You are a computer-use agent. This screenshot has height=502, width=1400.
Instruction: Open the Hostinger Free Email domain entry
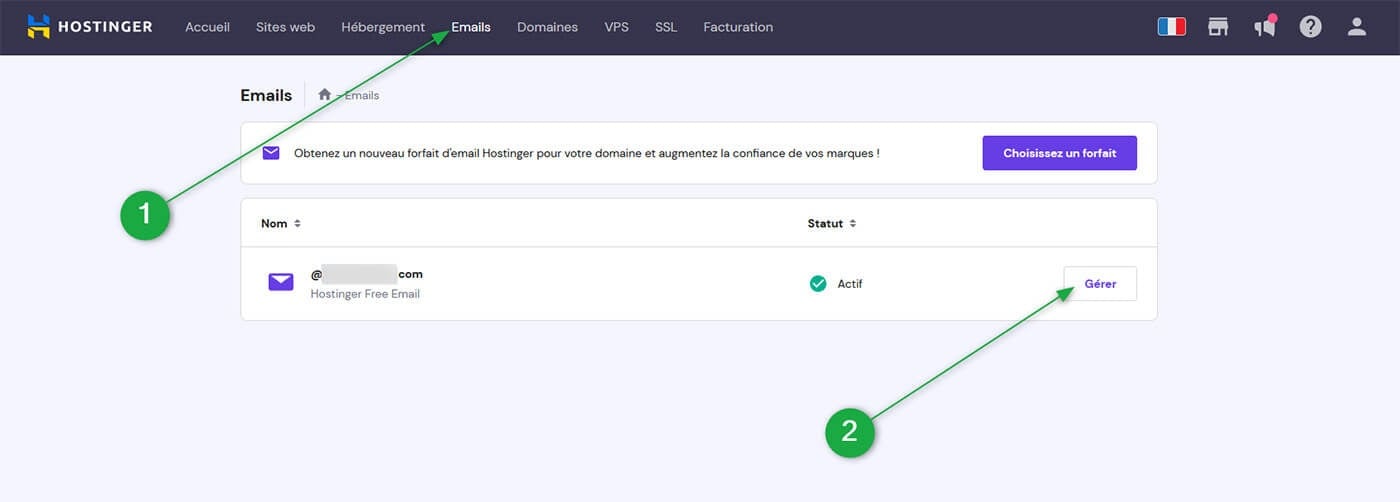tap(366, 275)
